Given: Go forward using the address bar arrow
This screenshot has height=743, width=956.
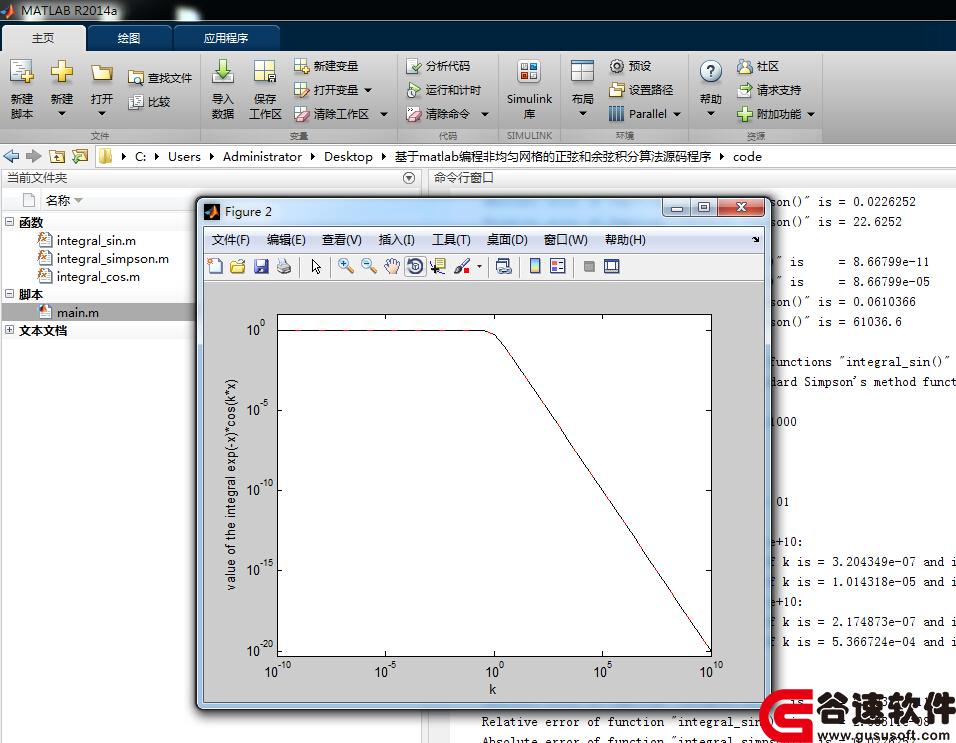Looking at the screenshot, I should [x=34, y=157].
